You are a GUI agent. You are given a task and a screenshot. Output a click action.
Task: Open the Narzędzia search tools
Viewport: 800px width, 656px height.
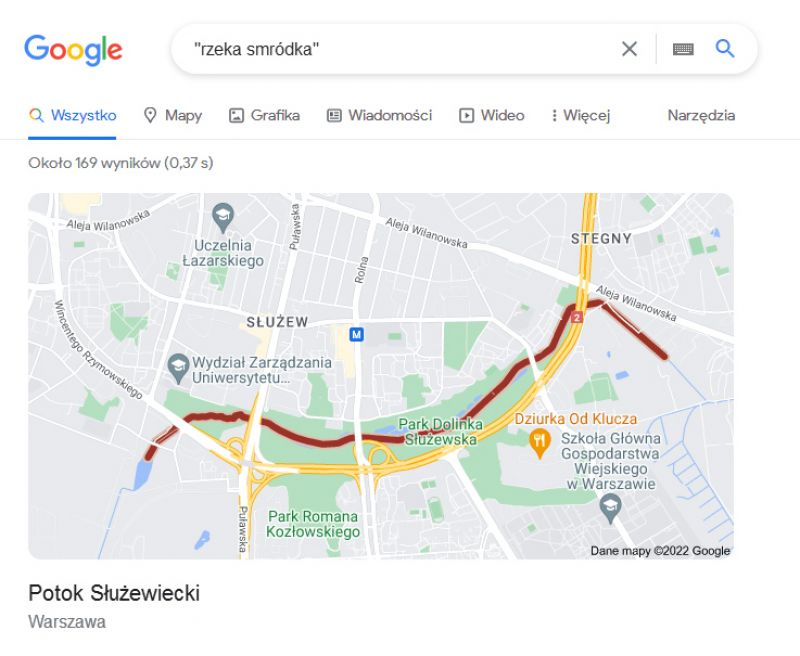pos(701,115)
